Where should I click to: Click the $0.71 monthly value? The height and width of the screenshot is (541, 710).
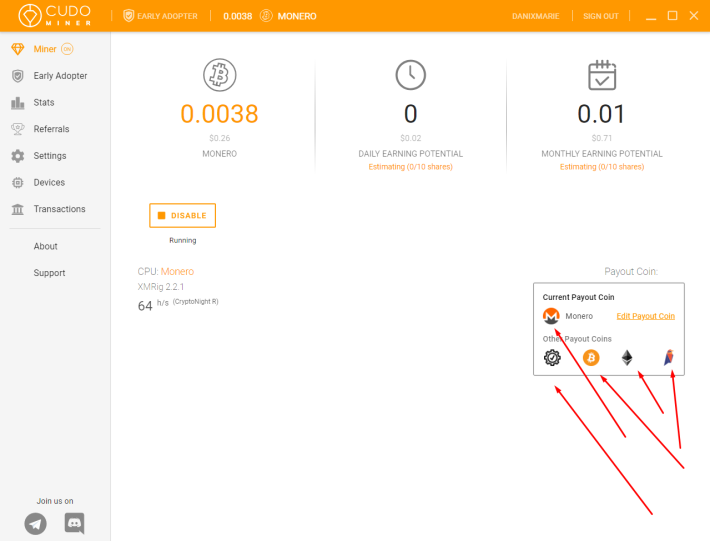602,138
